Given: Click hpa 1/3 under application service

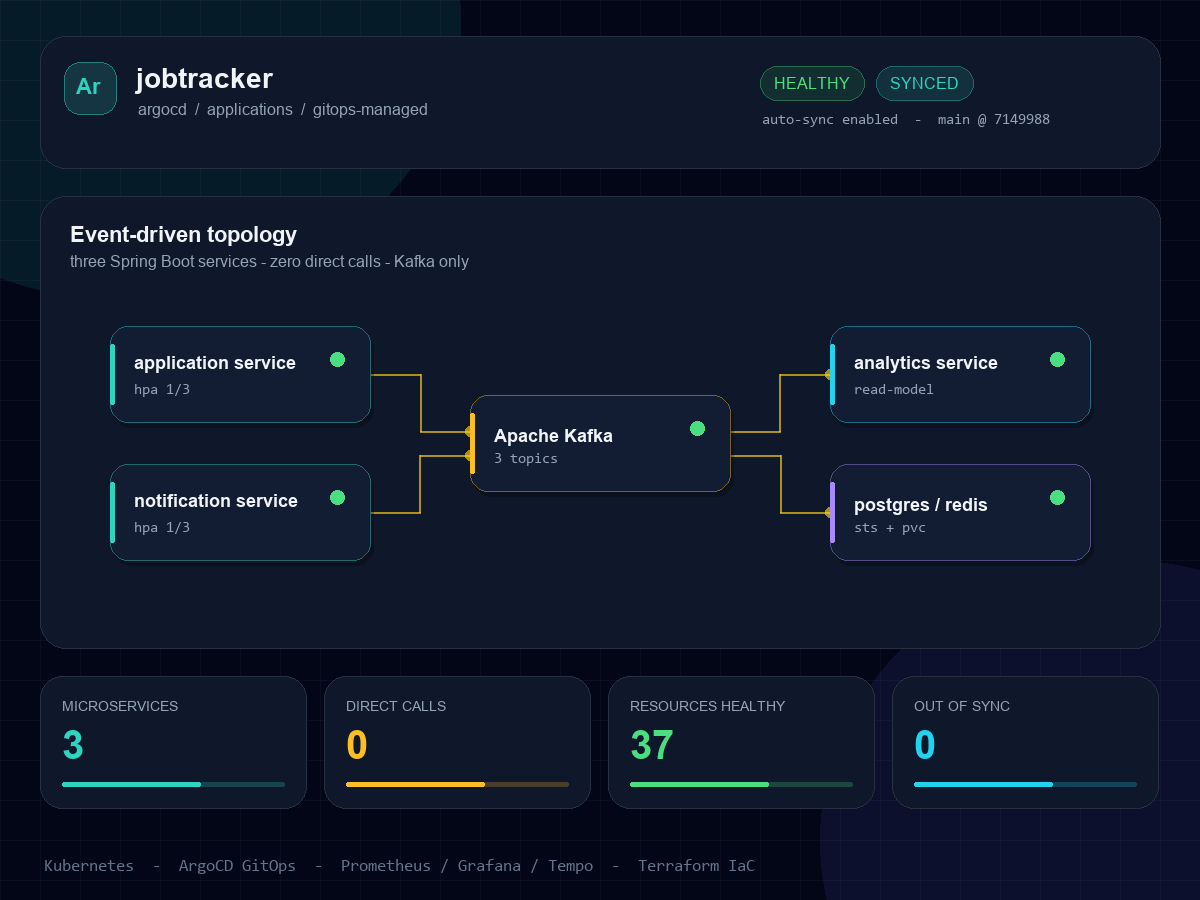Looking at the screenshot, I should 162,389.
